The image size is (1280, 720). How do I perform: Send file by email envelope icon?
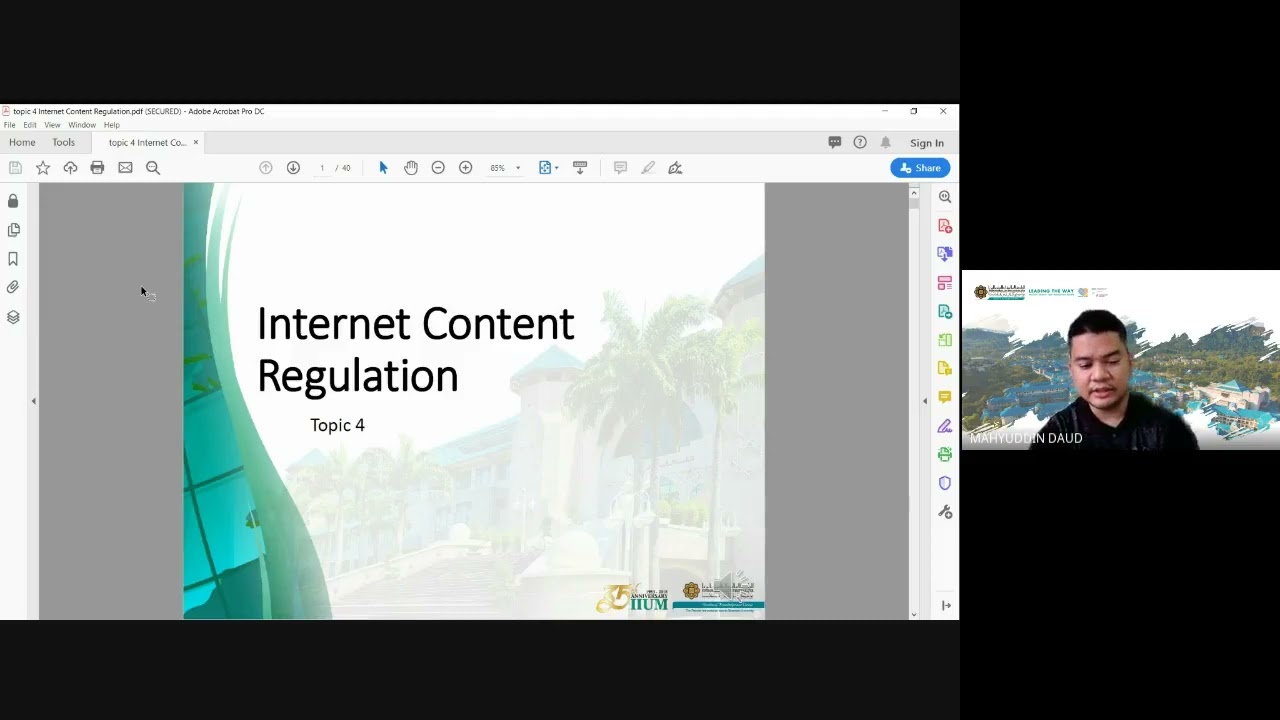125,168
